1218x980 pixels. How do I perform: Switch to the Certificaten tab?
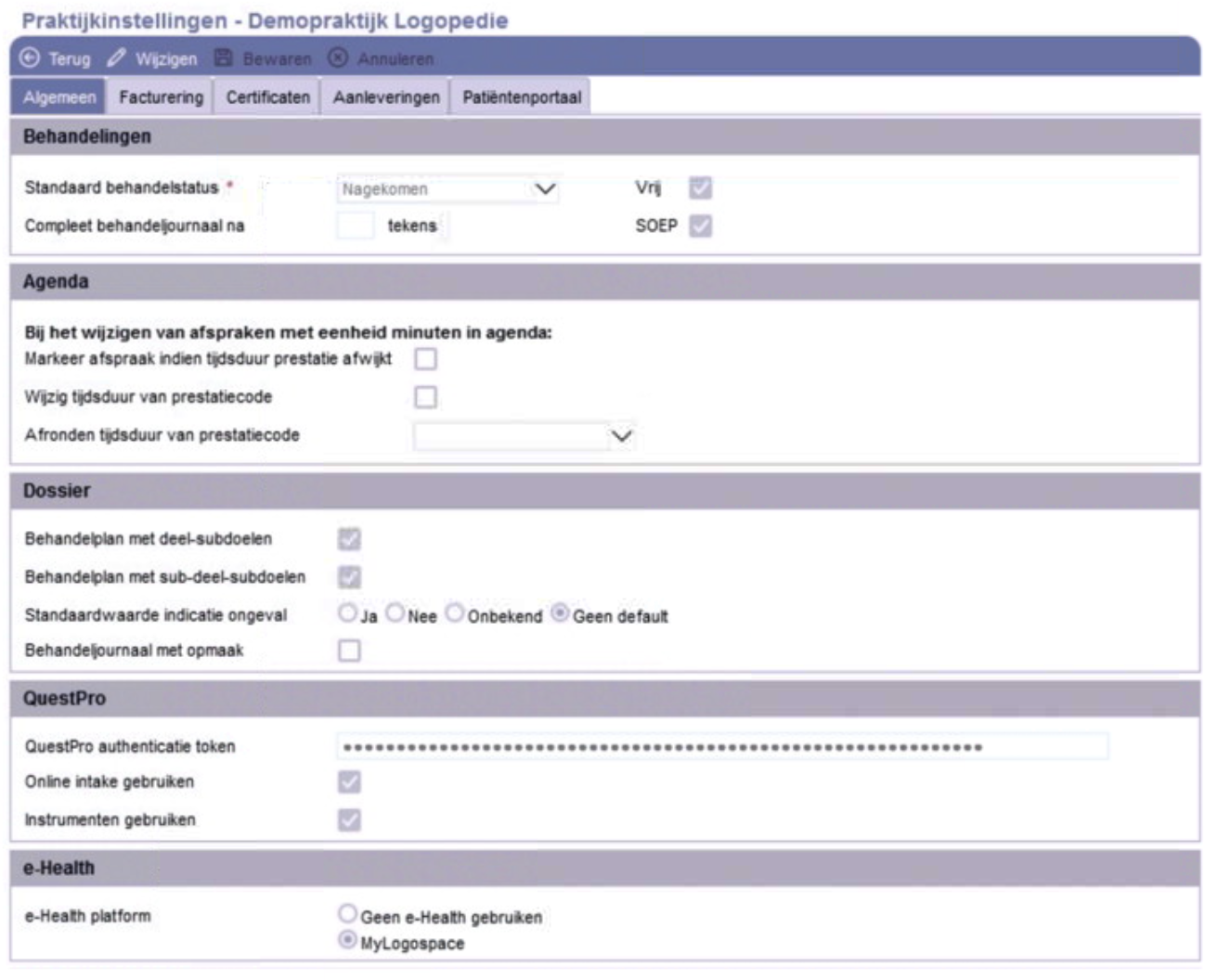point(267,97)
